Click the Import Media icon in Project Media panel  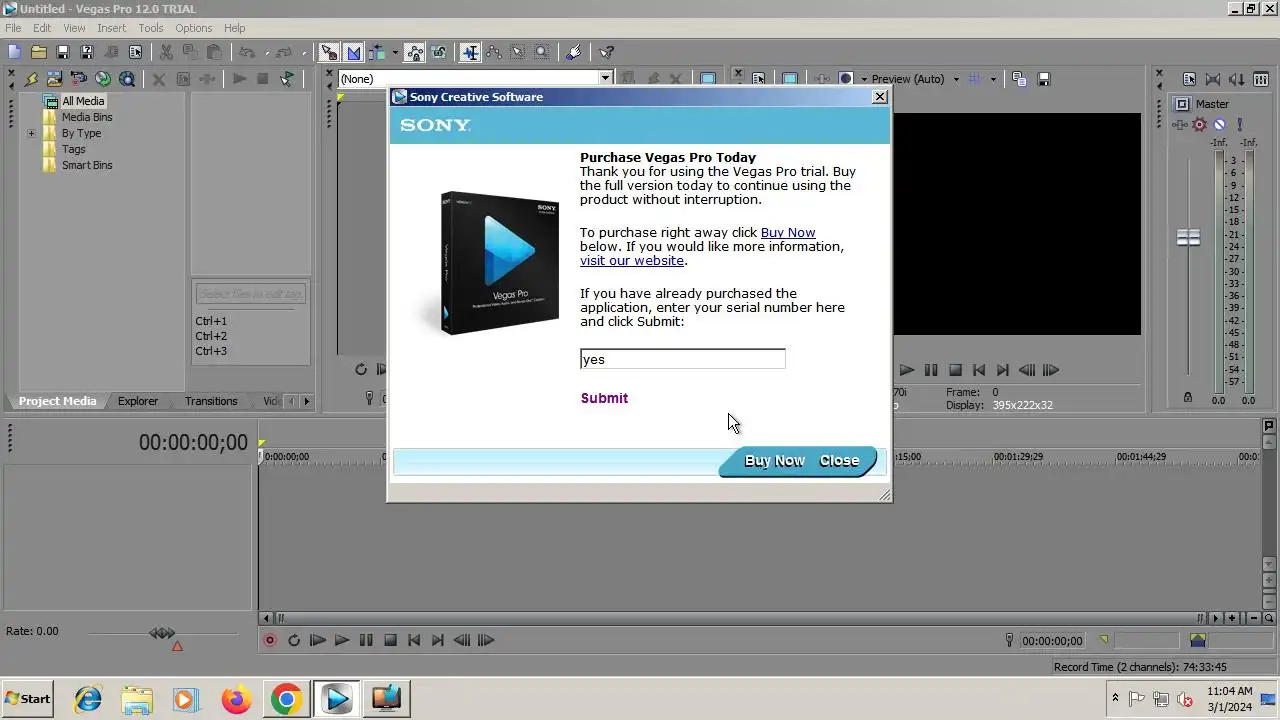pyautogui.click(x=54, y=78)
